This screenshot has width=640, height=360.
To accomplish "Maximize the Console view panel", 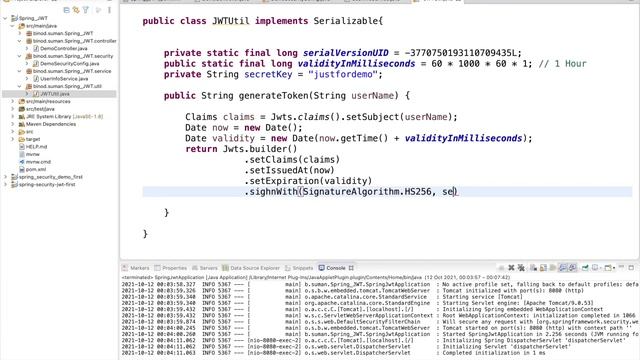I will (631, 268).
